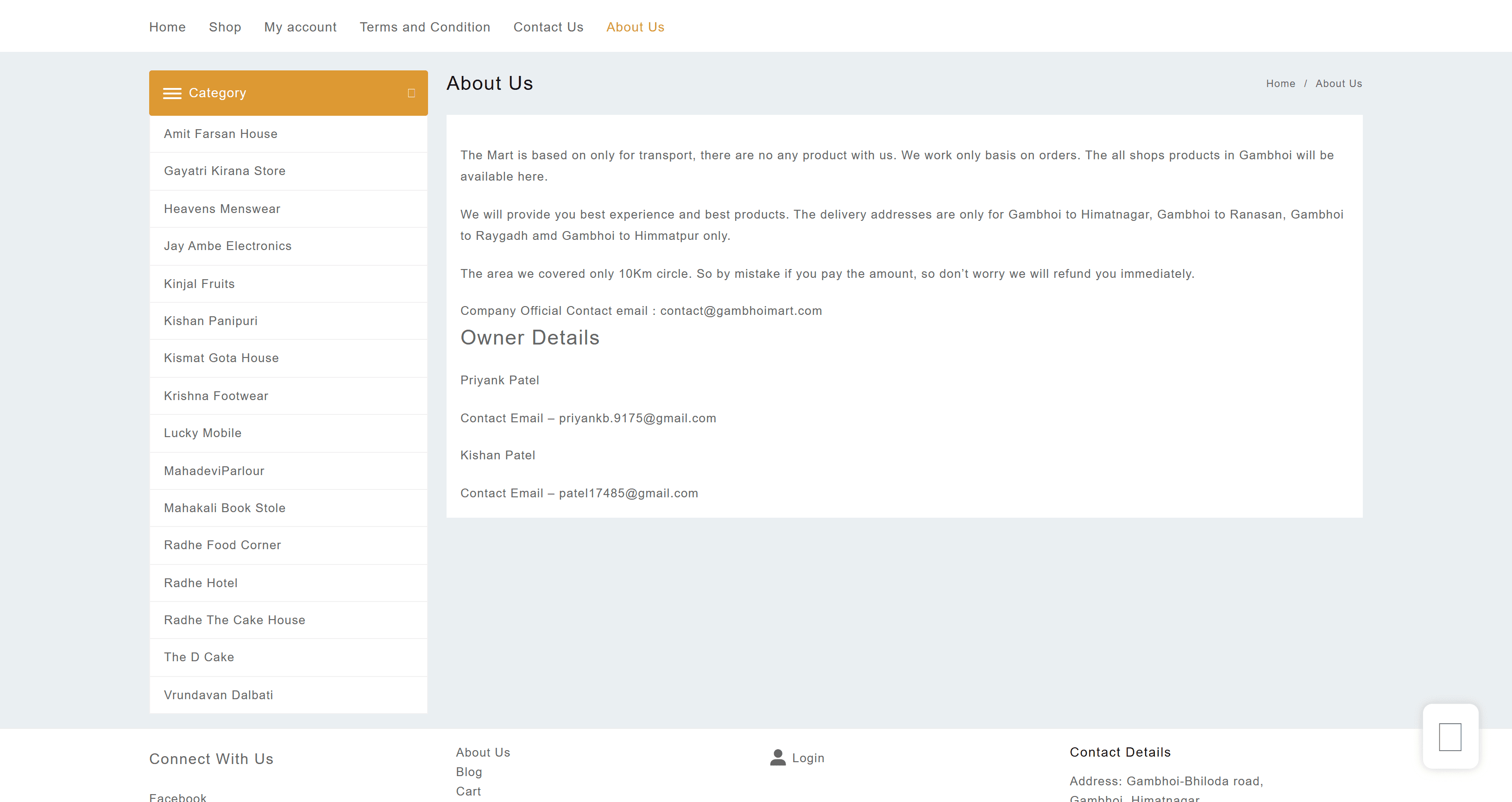
Task: Click the Login text in the footer
Action: pos(808,758)
